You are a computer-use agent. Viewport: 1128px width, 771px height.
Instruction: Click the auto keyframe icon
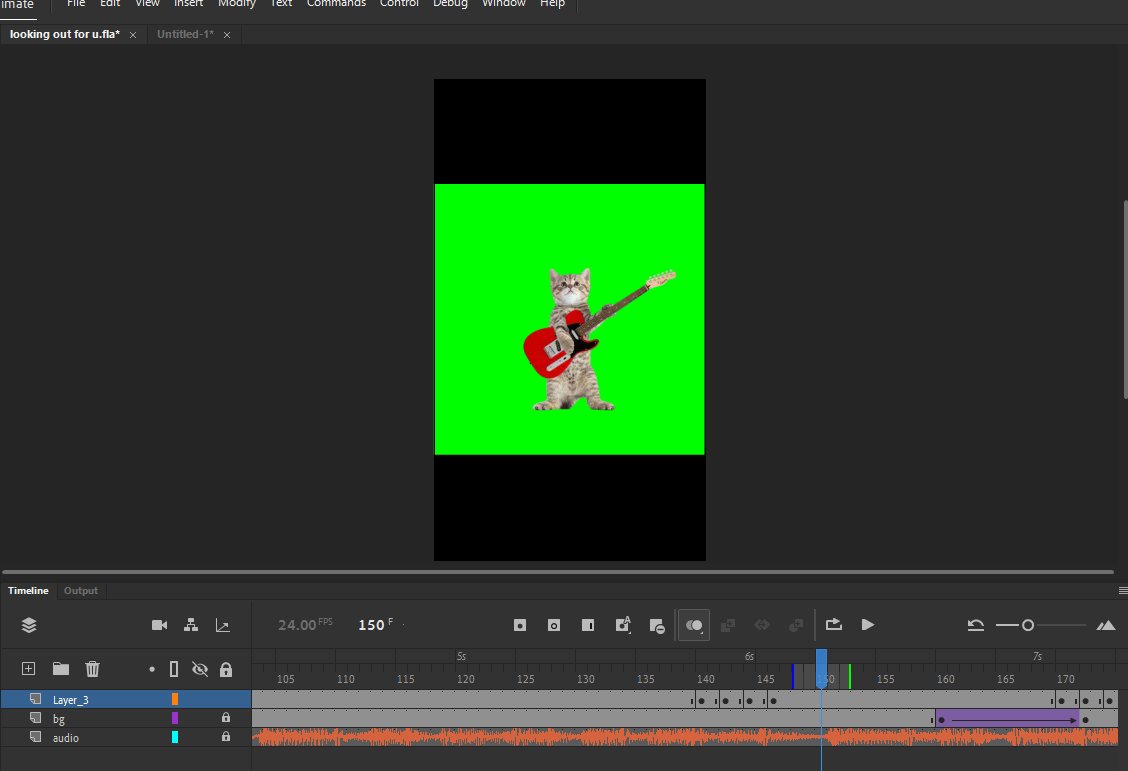click(x=623, y=624)
